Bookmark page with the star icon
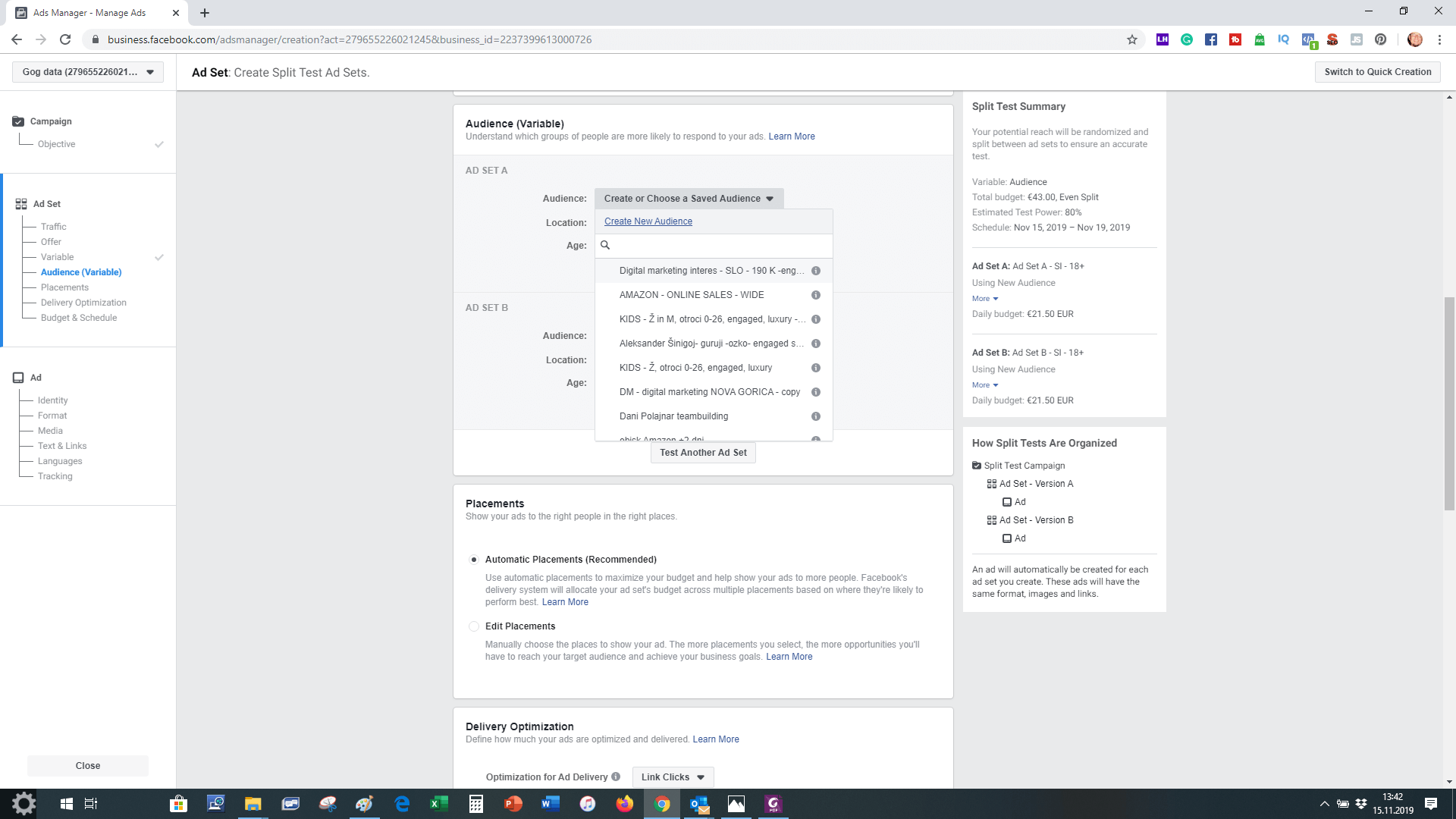 pos(1132,39)
